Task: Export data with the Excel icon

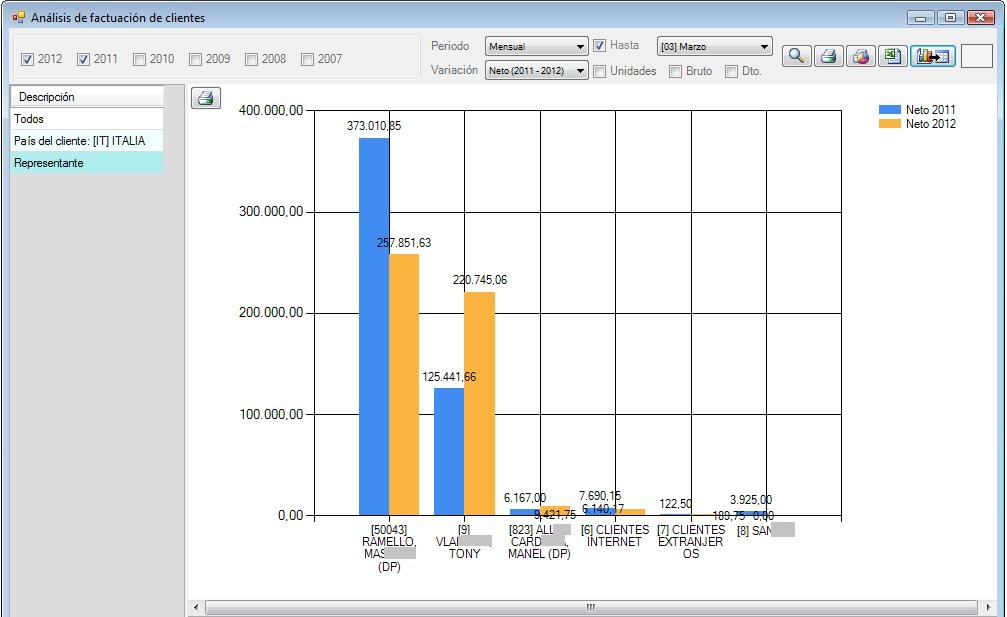Action: point(891,56)
